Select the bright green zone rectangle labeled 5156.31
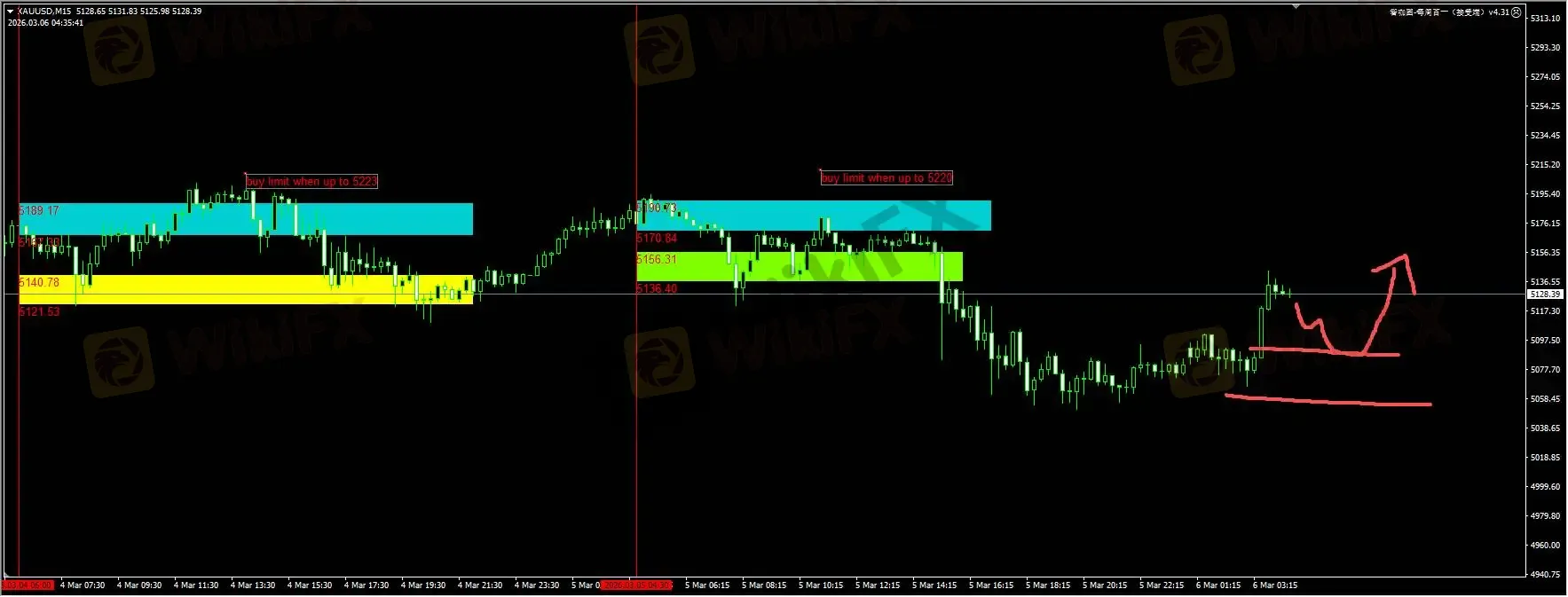Viewport: 1568px width, 597px height. [800, 267]
